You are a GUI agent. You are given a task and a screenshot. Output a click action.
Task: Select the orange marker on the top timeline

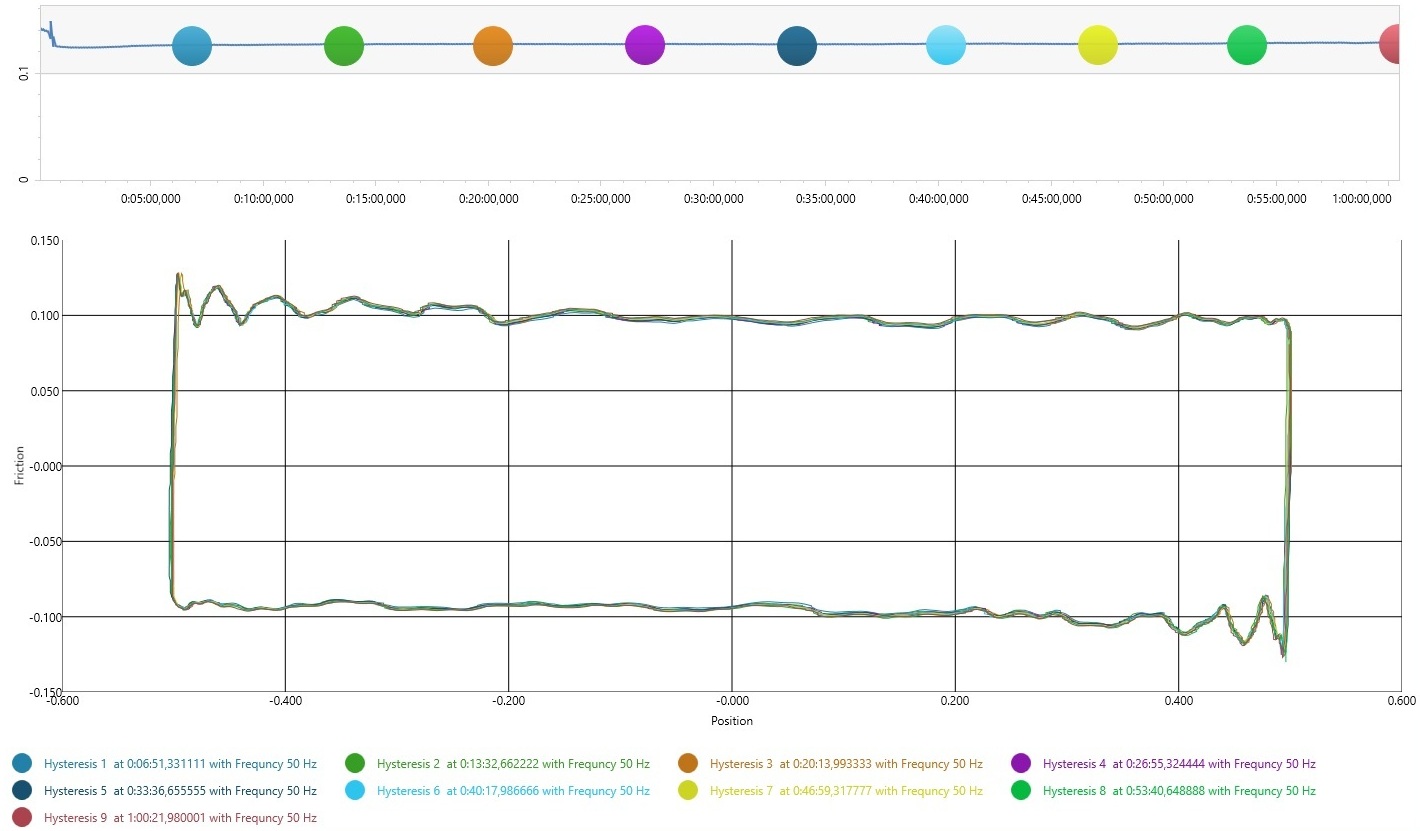[492, 46]
